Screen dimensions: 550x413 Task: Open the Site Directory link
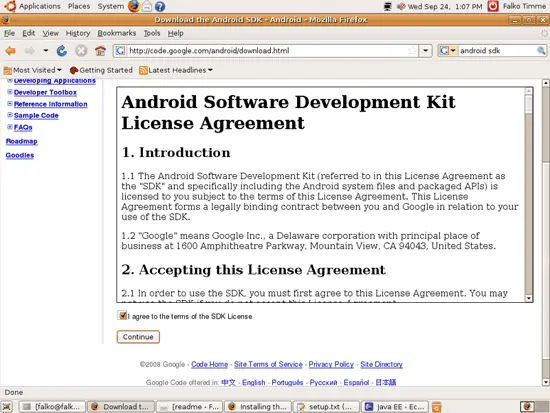tap(381, 364)
